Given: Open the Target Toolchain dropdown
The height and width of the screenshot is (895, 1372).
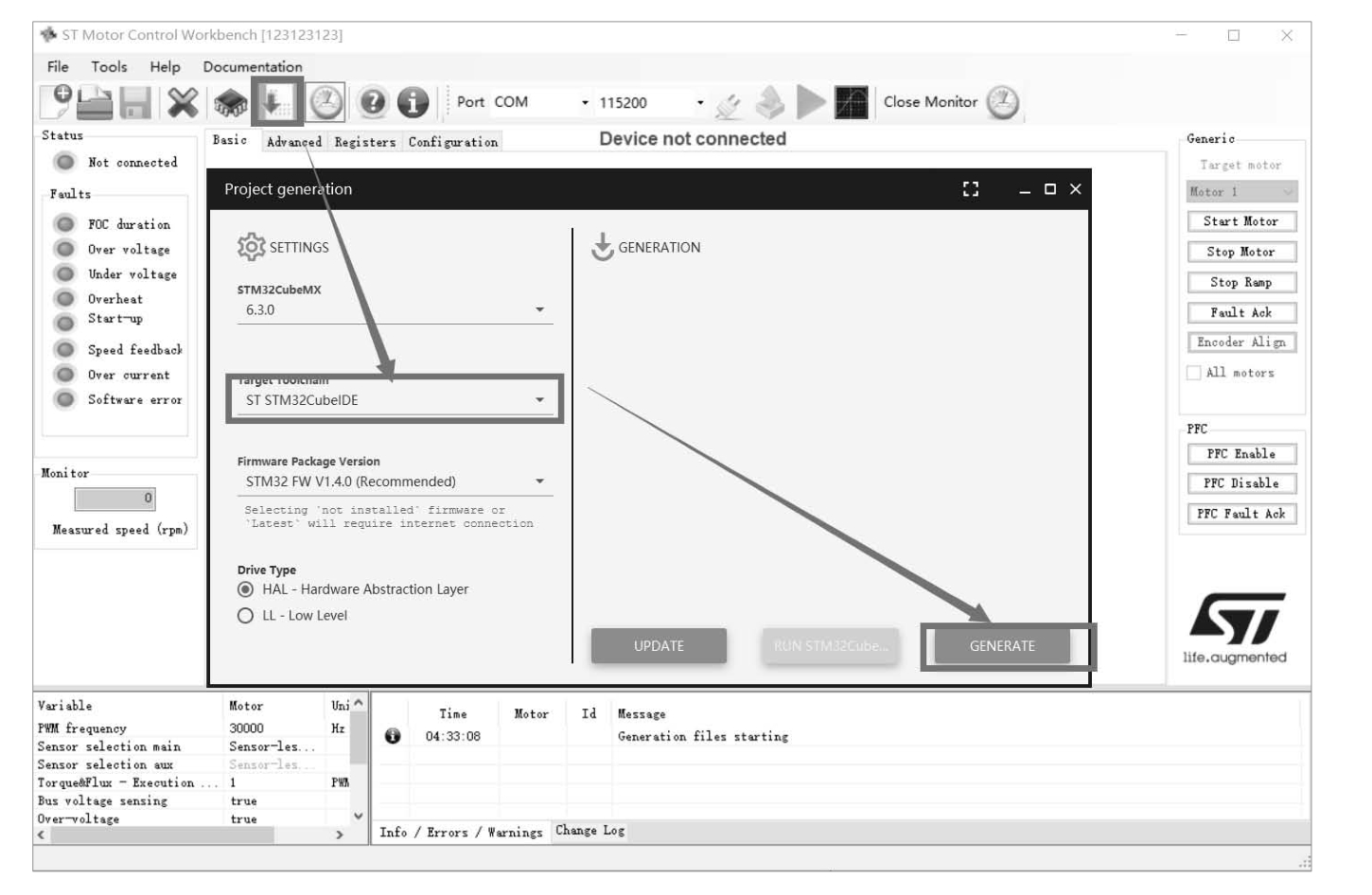Looking at the screenshot, I should pos(395,400).
